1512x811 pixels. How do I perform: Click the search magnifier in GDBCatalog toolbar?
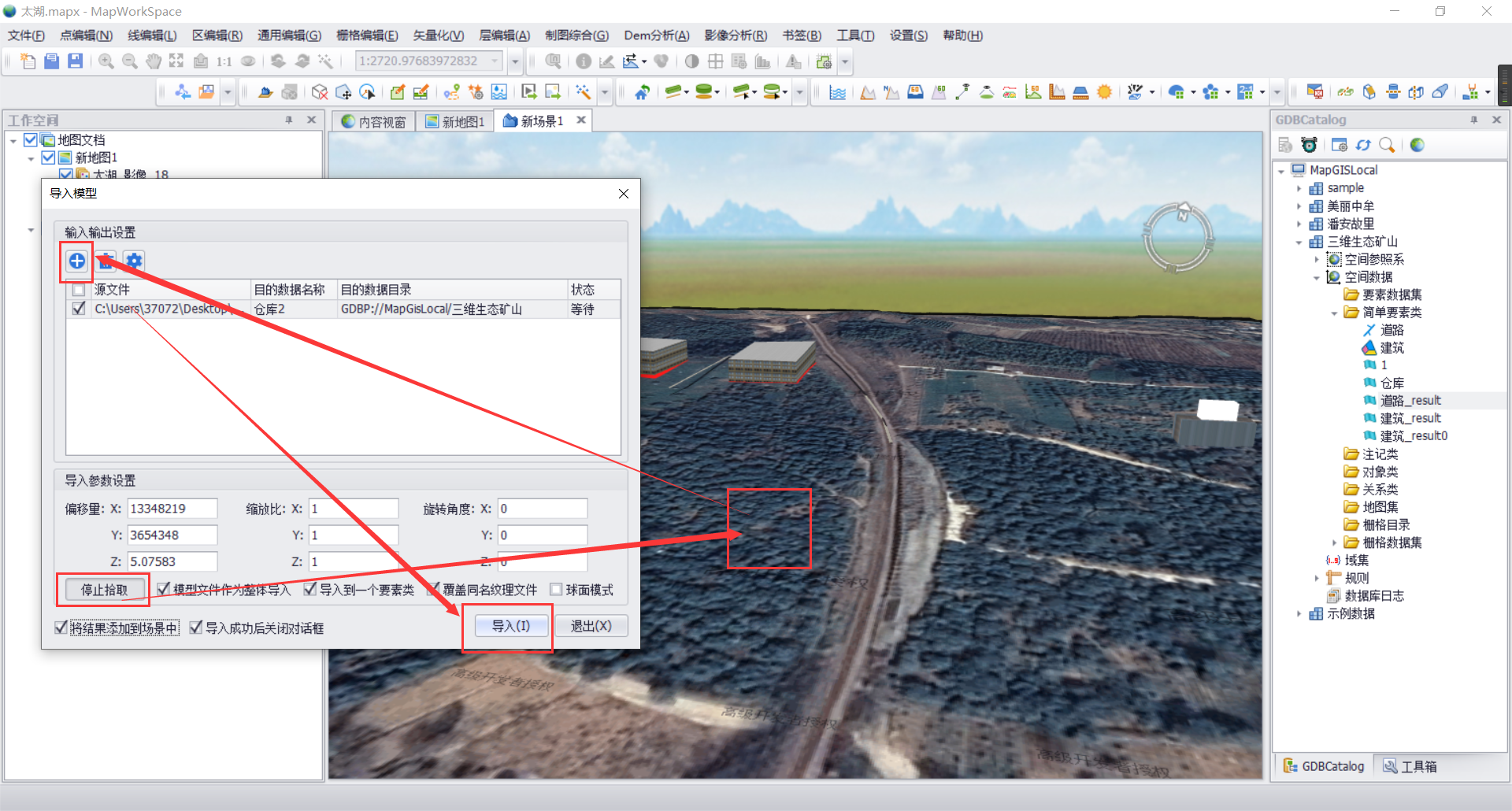click(1387, 145)
